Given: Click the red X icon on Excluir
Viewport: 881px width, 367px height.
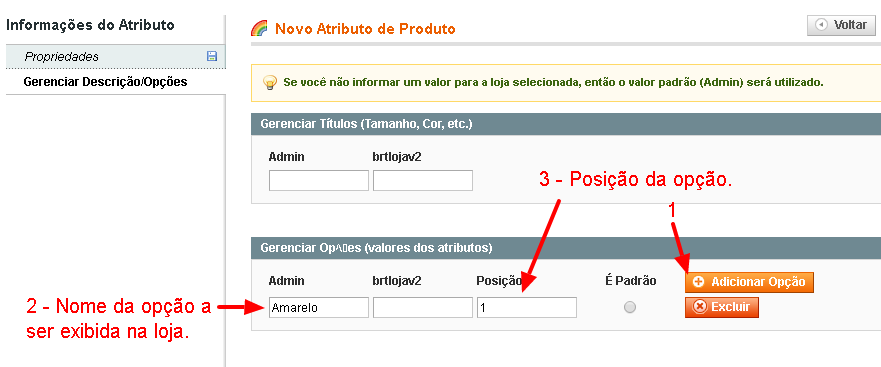Looking at the screenshot, I should pos(700,307).
